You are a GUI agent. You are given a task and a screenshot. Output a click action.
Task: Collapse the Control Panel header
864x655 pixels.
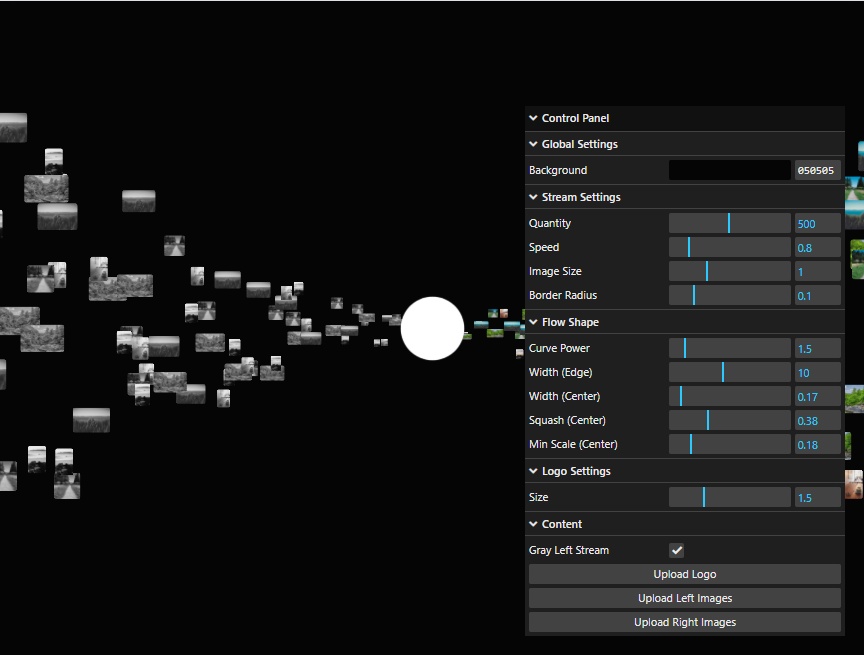(575, 118)
